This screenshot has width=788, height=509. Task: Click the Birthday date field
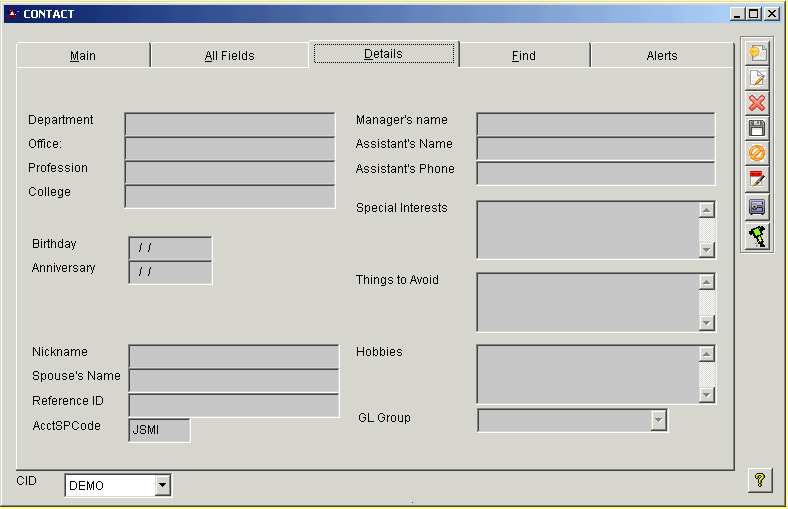(170, 248)
